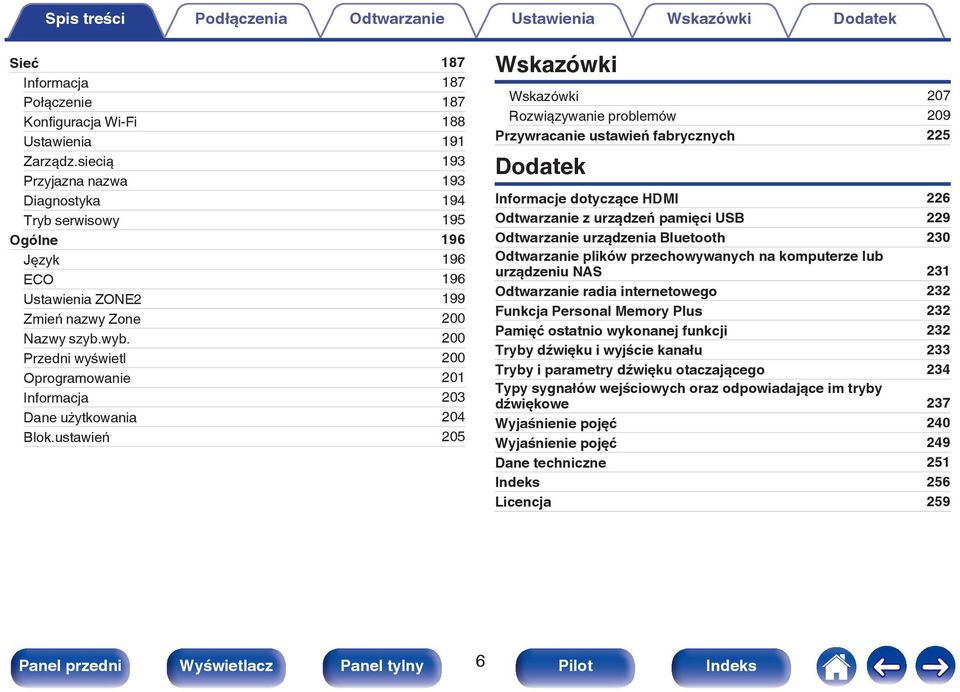960x692 pixels.
Task: Open Zmień nazwy Zone entry
Action: (x=244, y=318)
